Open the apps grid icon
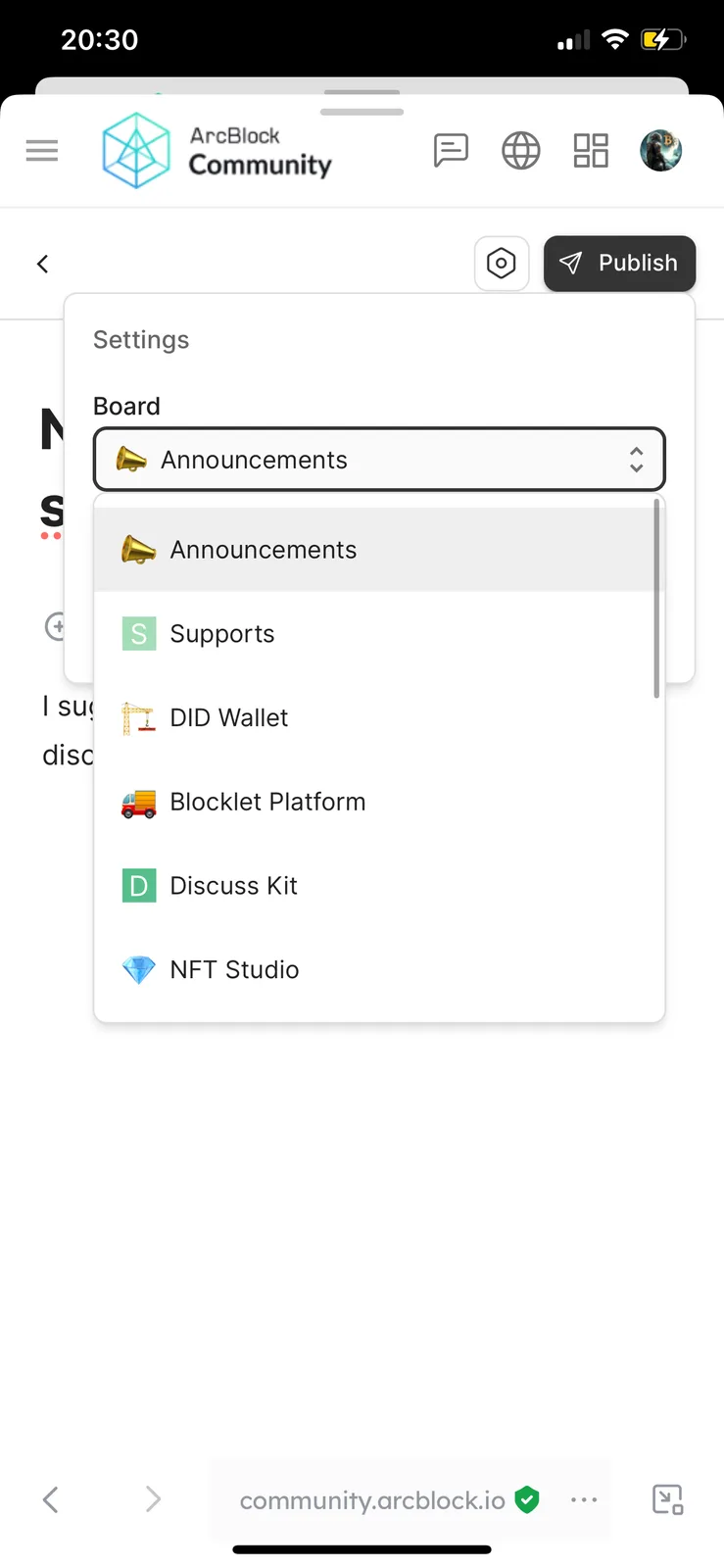724x1568 pixels. click(591, 151)
